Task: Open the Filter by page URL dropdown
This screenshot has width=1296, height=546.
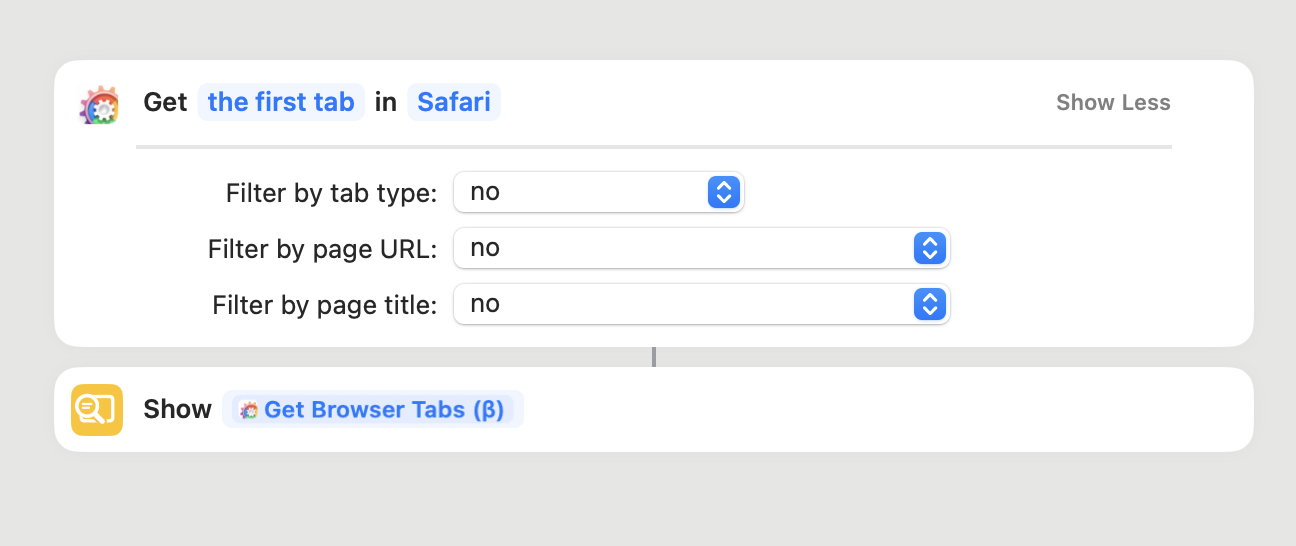Action: click(700, 248)
